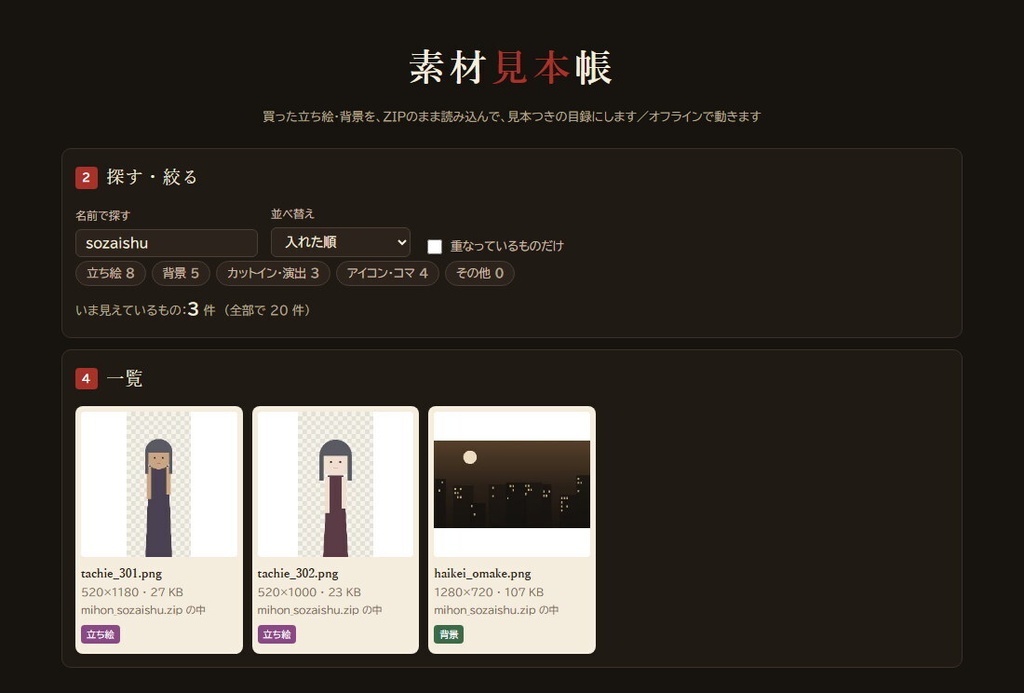1024x693 pixels.
Task: Filter by 背景 5 chip
Action: point(180,273)
